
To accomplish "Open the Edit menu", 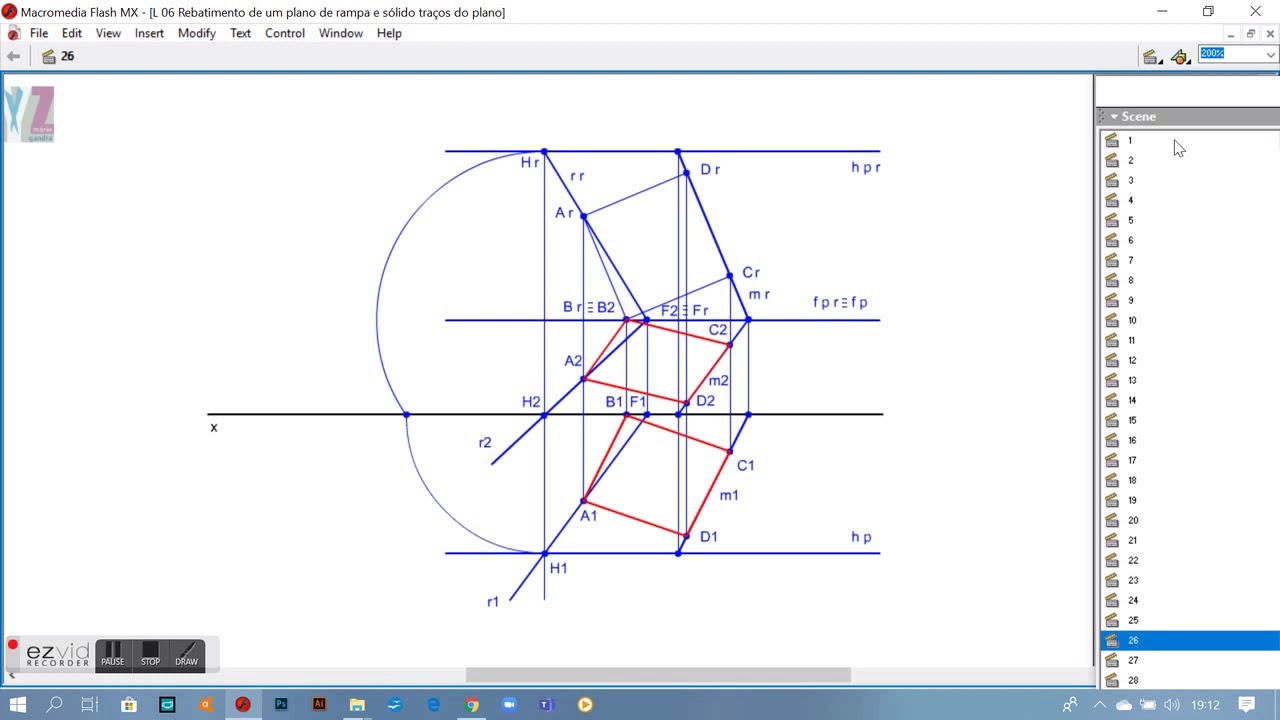I will (x=72, y=33).
